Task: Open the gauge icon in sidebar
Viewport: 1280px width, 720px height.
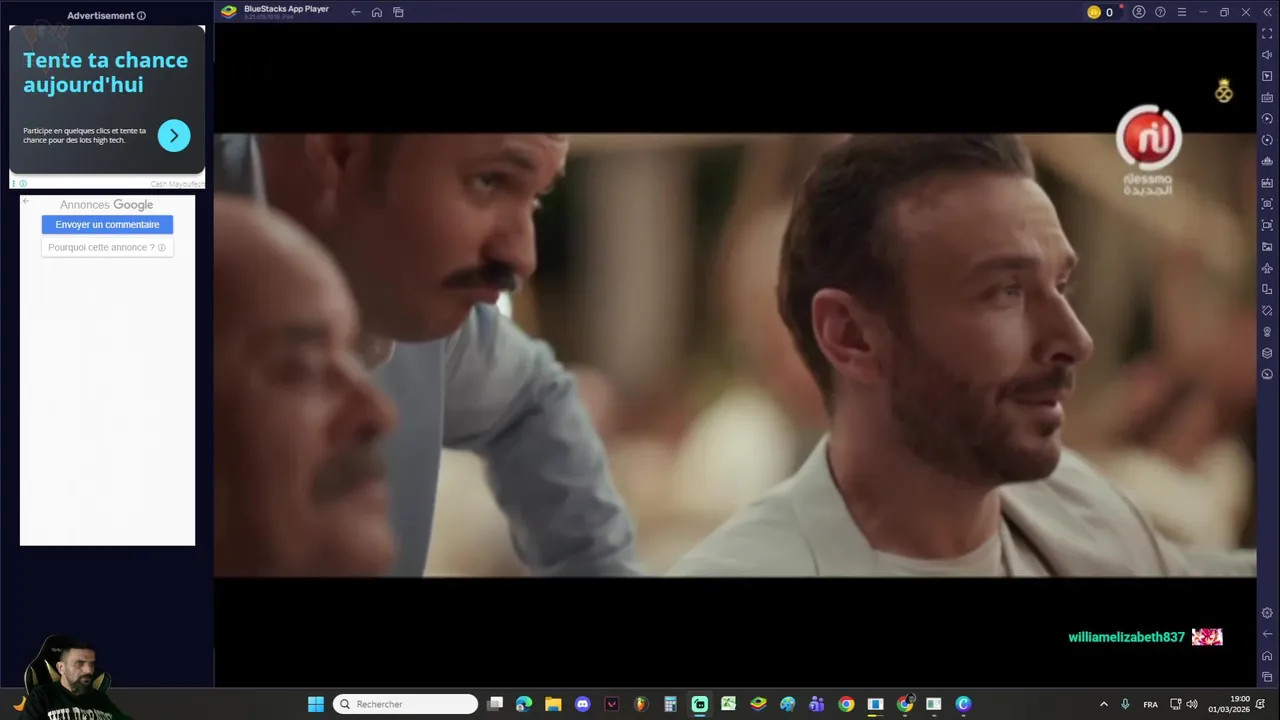Action: [1267, 374]
